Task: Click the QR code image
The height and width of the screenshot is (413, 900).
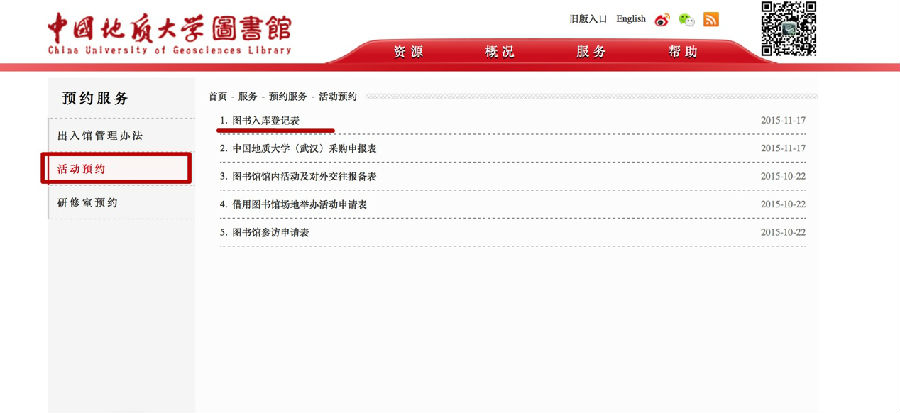Action: coord(789,29)
